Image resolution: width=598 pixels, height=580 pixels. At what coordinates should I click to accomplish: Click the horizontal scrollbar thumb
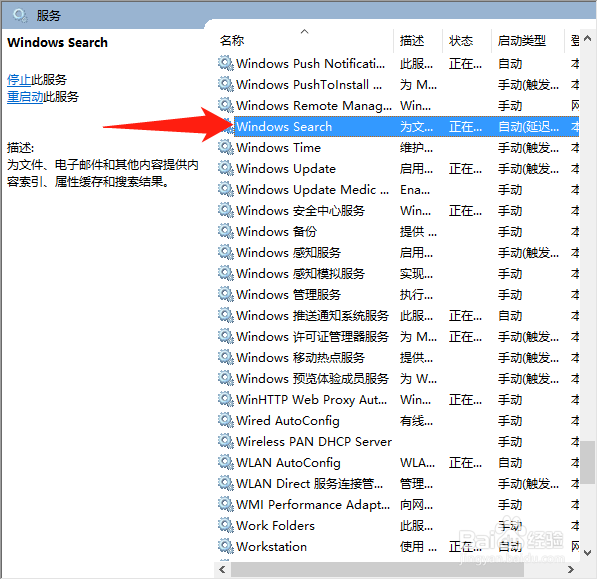click(377, 569)
